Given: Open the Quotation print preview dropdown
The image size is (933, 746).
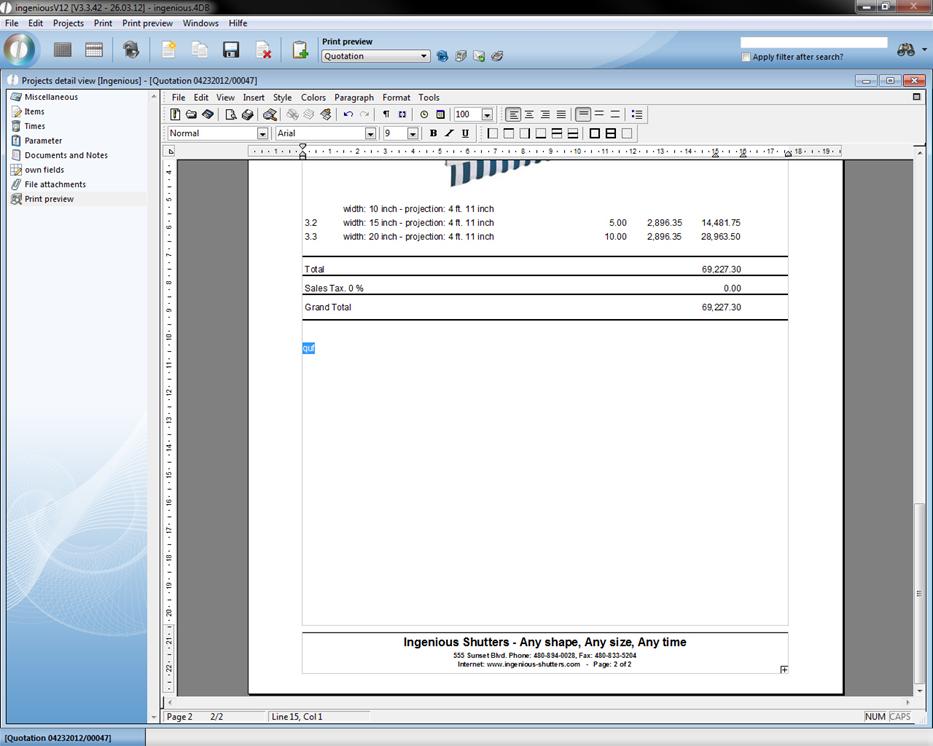Looking at the screenshot, I should 424,56.
